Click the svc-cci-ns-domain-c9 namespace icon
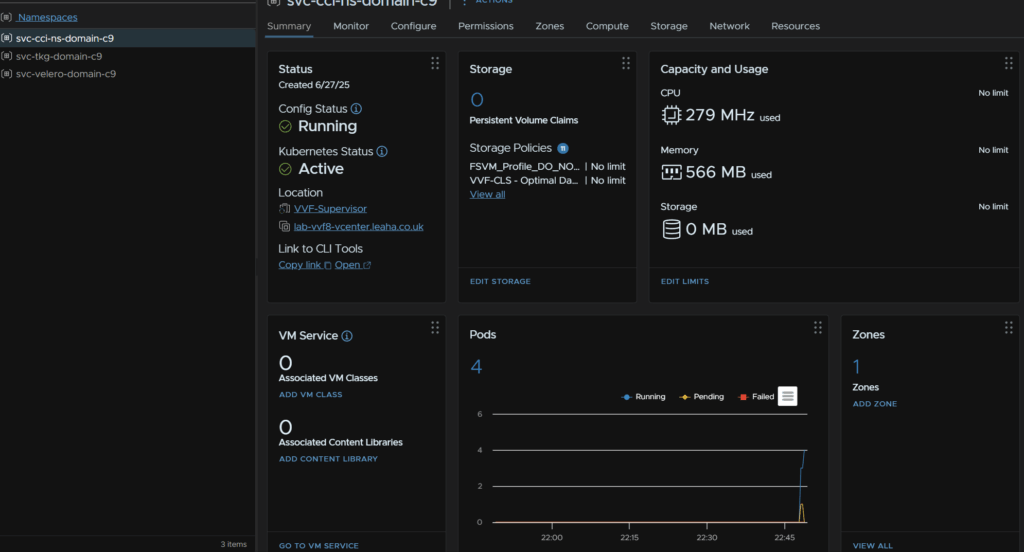 pyautogui.click(x=7, y=38)
